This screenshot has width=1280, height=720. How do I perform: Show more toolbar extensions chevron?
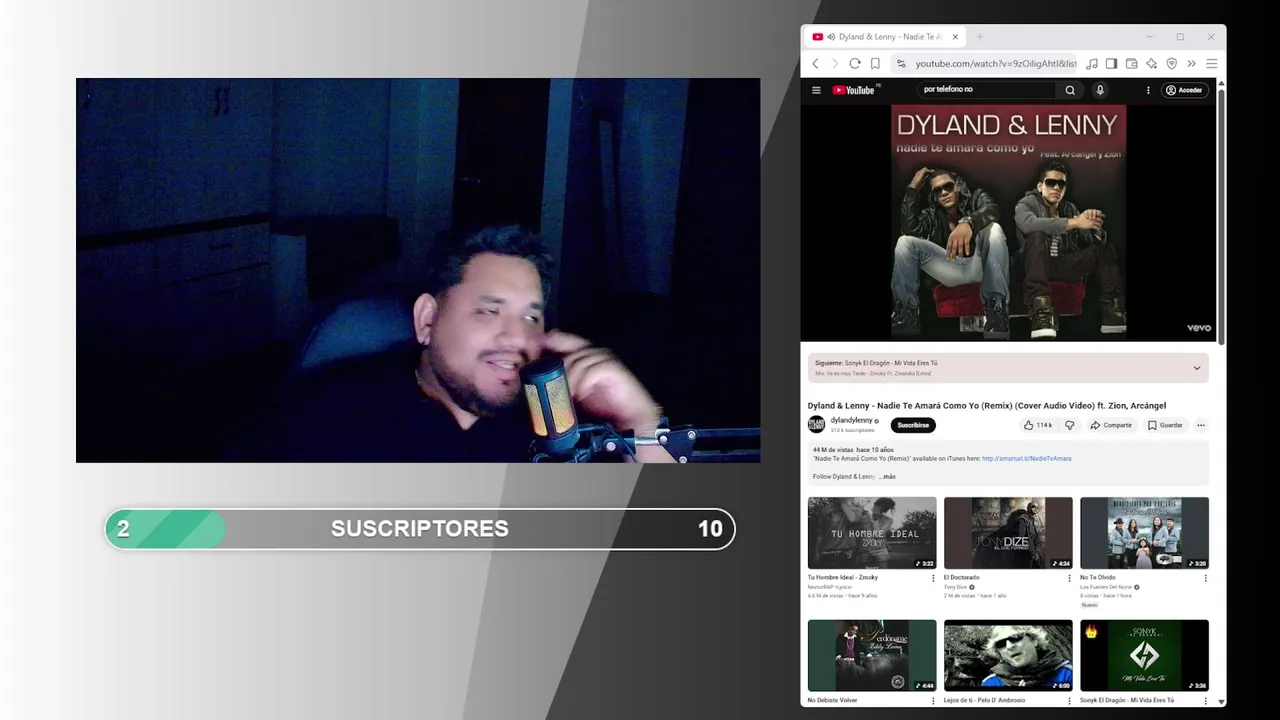(1191, 63)
